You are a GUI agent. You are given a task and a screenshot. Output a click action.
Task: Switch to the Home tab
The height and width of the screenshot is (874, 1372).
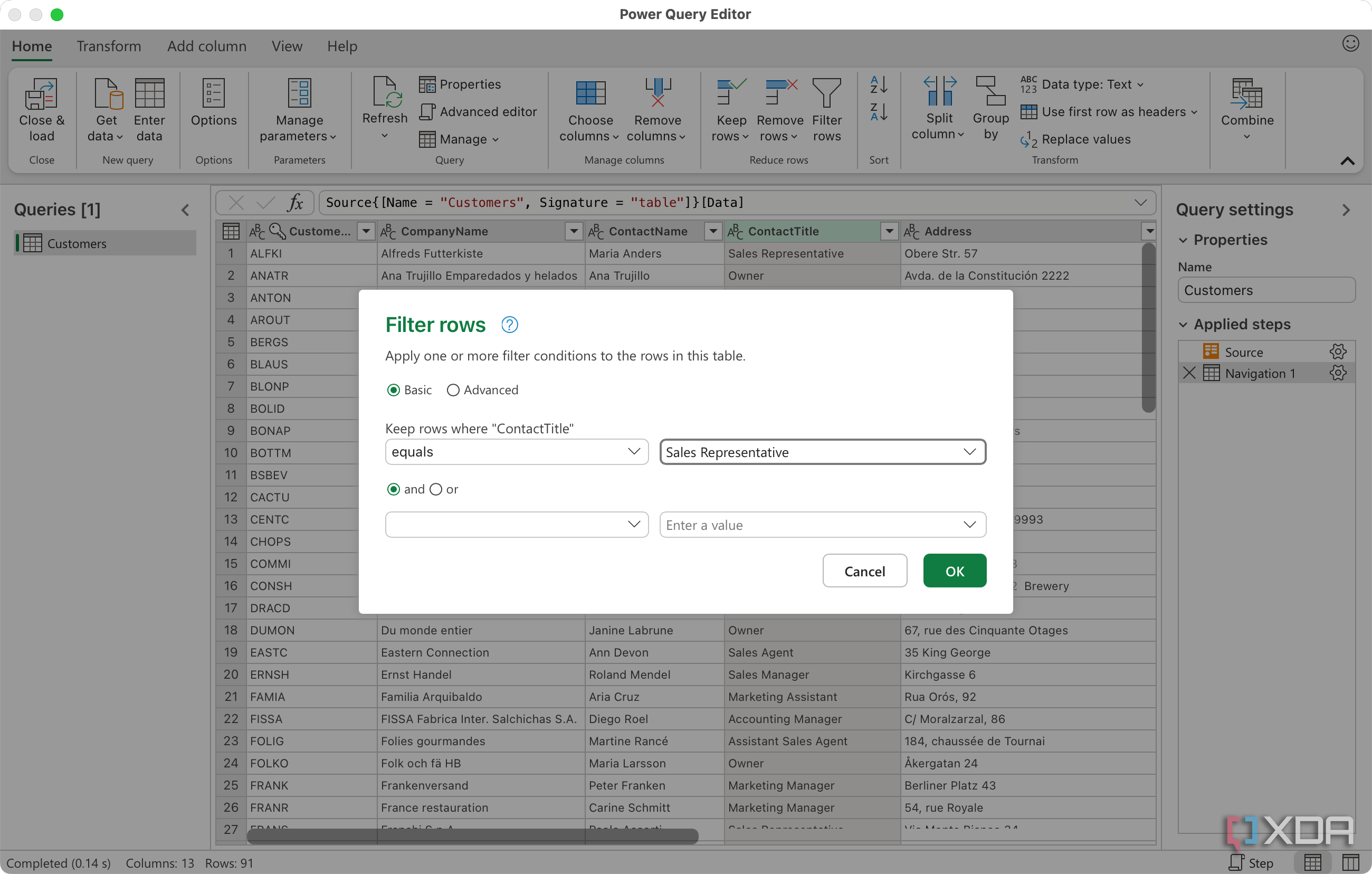pos(32,46)
